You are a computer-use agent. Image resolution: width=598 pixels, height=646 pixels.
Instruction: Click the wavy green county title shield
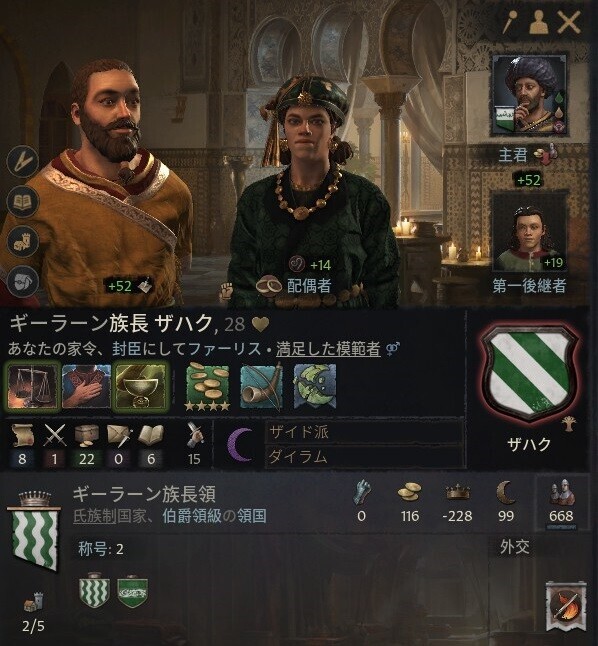coord(94,591)
